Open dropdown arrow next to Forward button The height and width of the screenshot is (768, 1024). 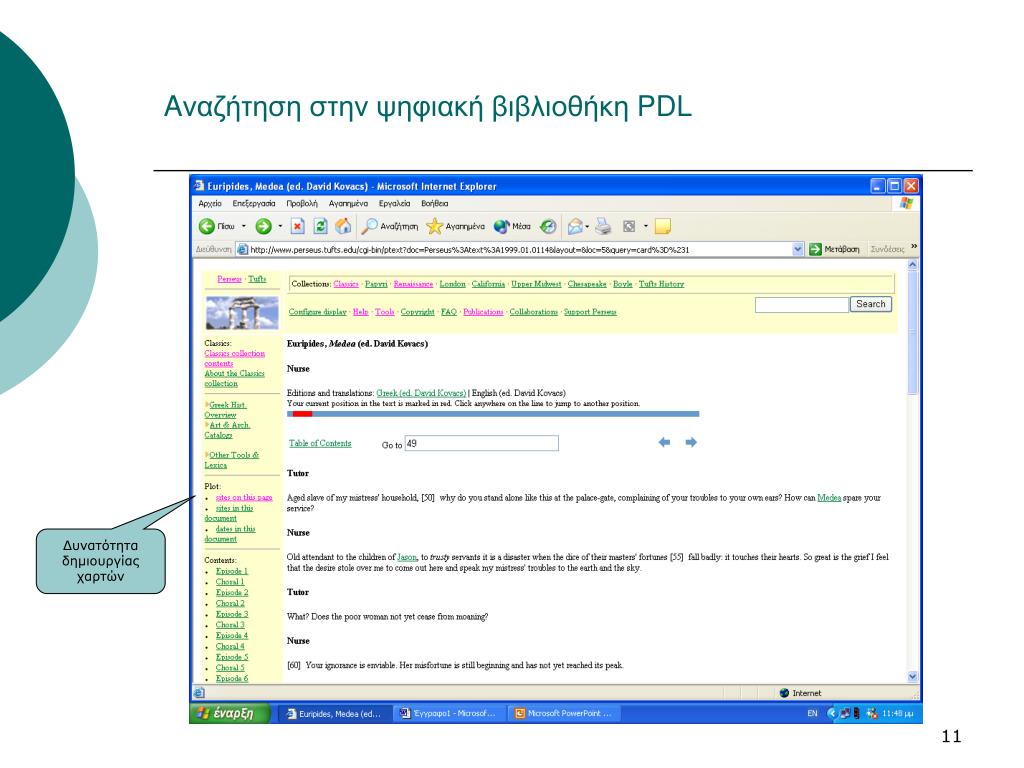(x=280, y=227)
